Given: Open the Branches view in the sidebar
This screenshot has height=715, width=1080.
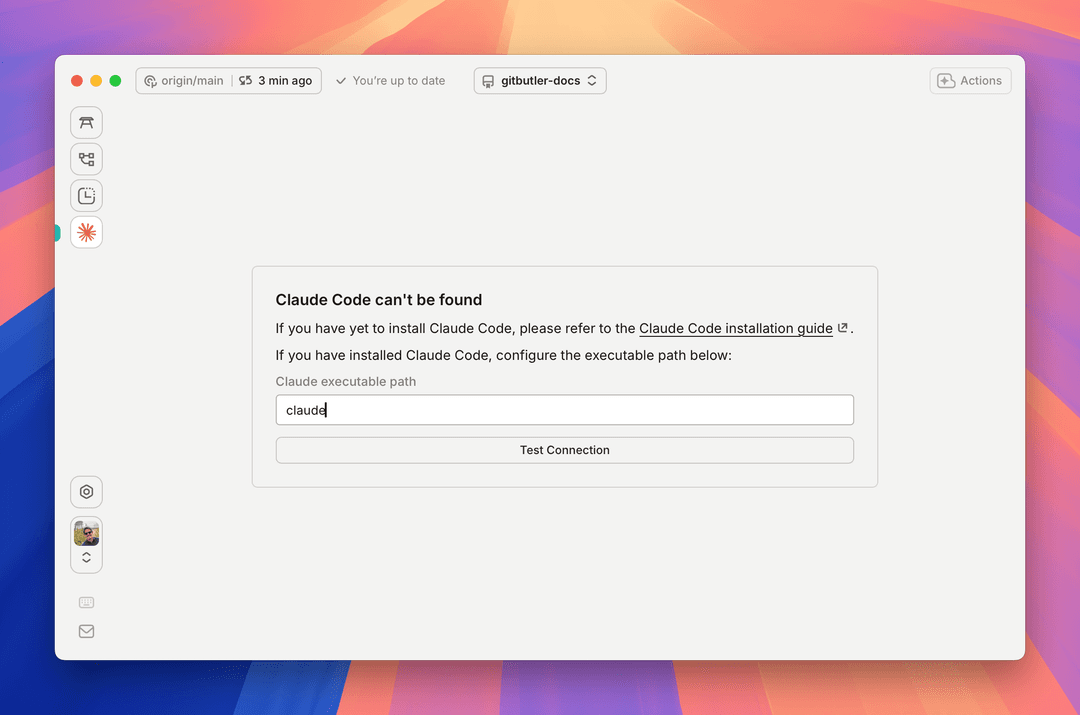Looking at the screenshot, I should pyautogui.click(x=86, y=159).
